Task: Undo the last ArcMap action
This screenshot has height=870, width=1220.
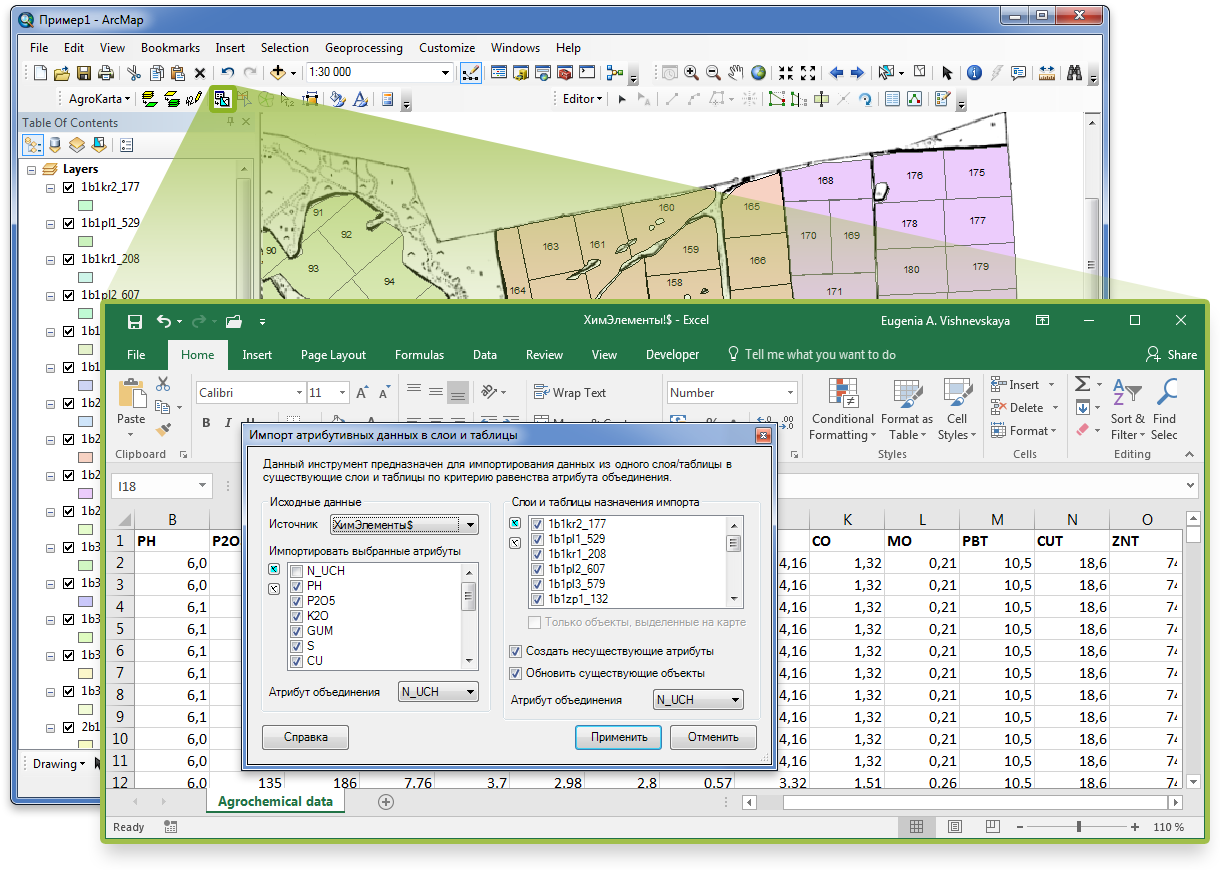Action: (x=227, y=73)
